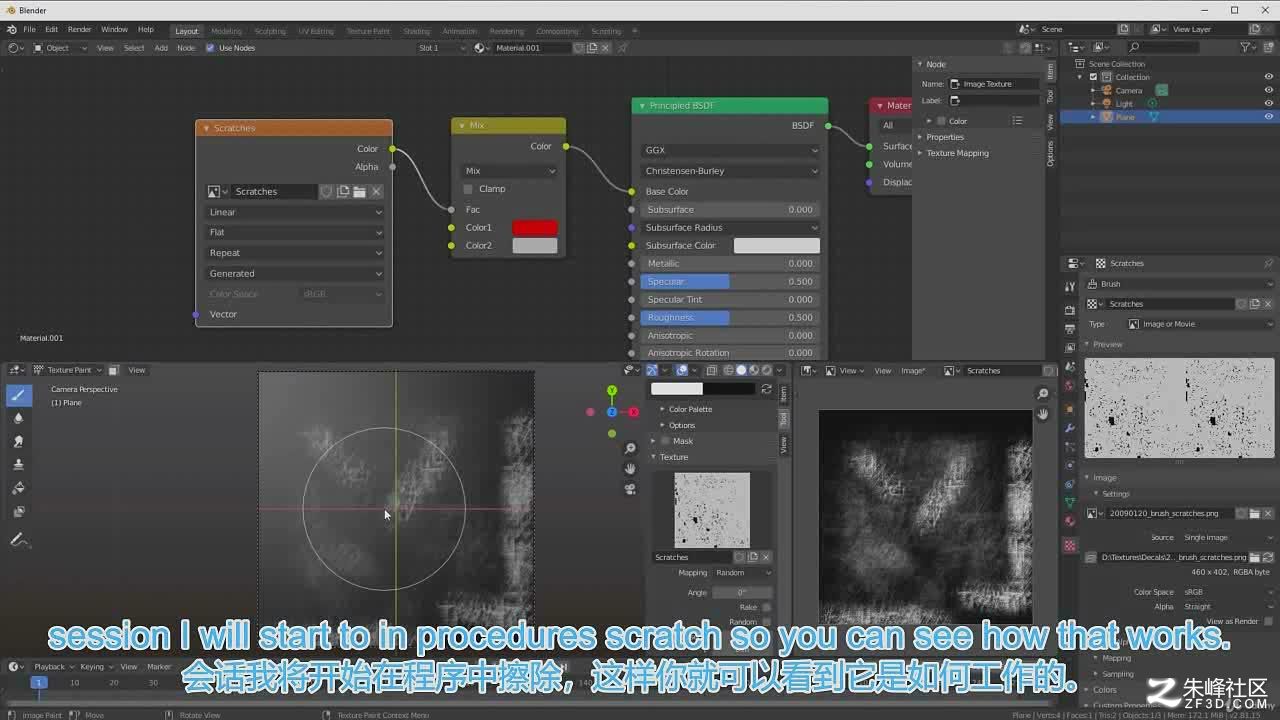This screenshot has width=1280, height=720.
Task: Swap brush primary and secondary colors
Action: (x=767, y=389)
